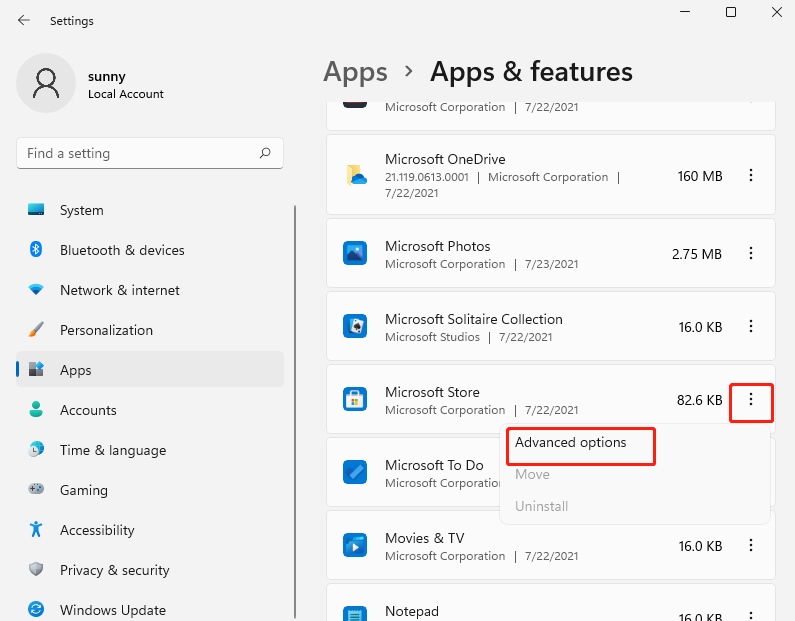The width and height of the screenshot is (795, 621).
Task: Open Personalization settings
Action: (150, 330)
